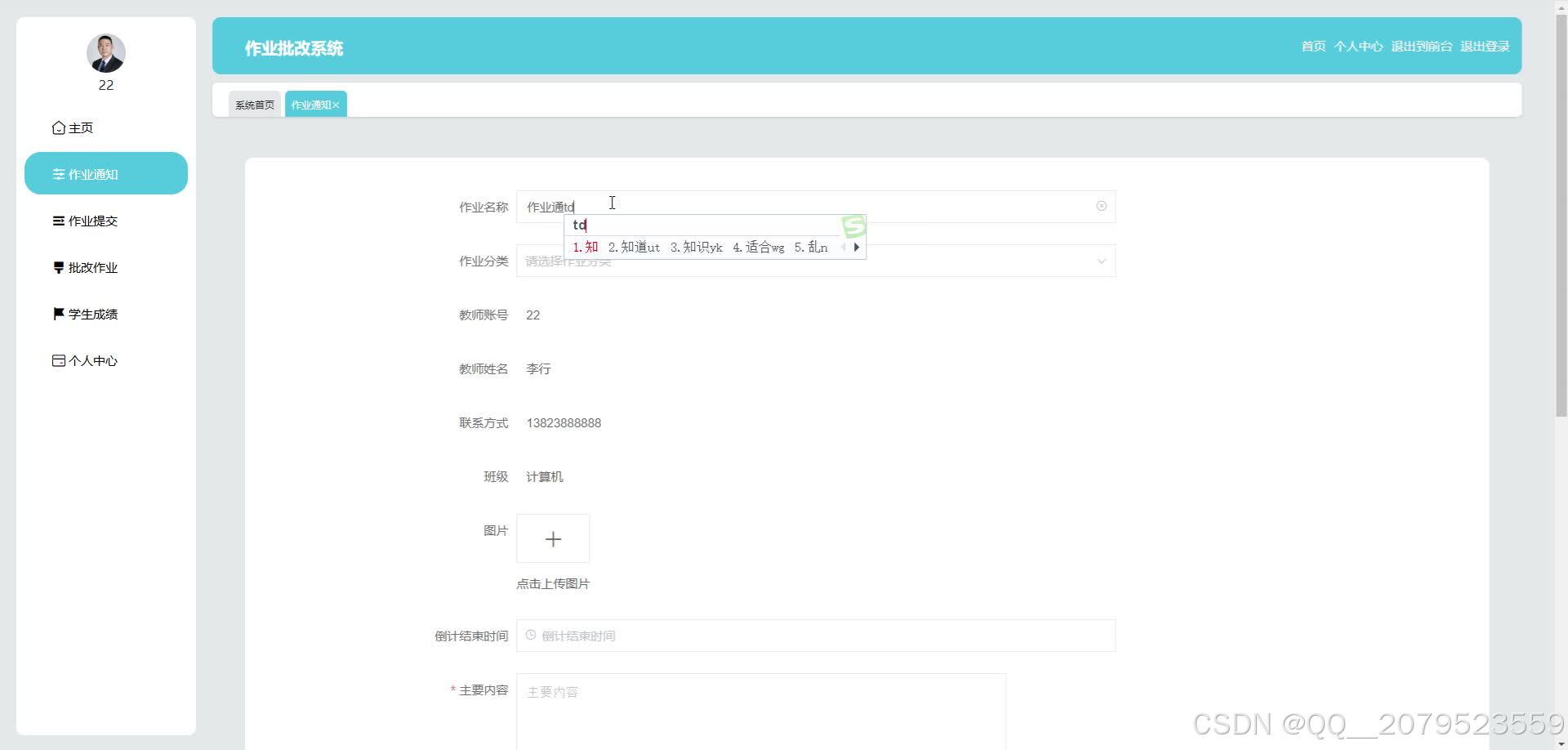This screenshot has width=1568, height=750.
Task: Click the clock icon in 倒计时结束时间 field
Action: pyautogui.click(x=532, y=636)
